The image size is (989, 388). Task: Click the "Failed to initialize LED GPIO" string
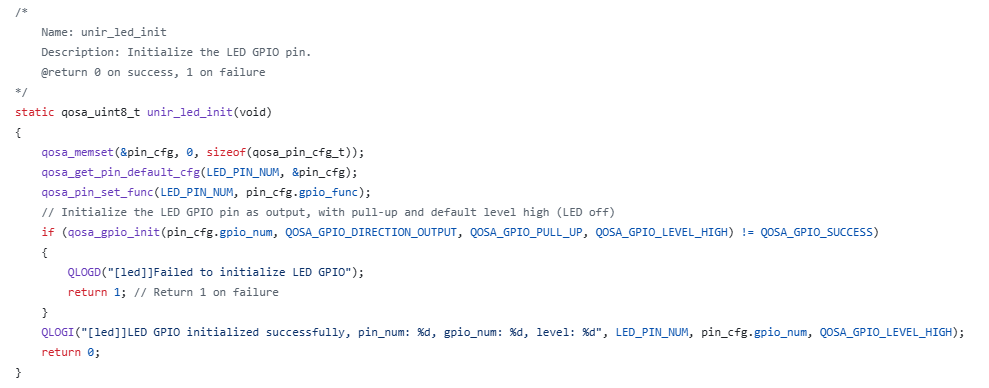[x=232, y=272]
